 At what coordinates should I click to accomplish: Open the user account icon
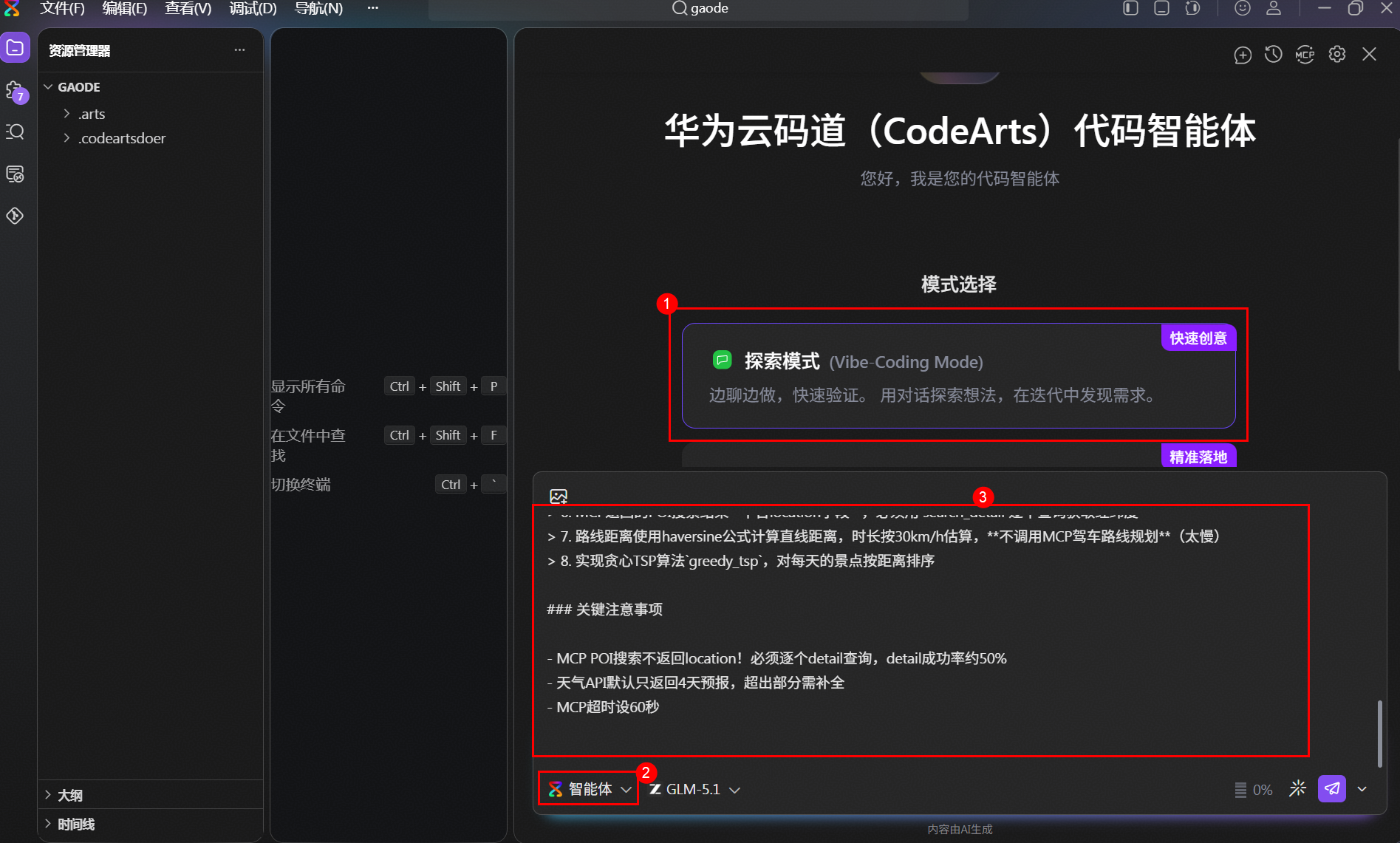coord(1274,8)
